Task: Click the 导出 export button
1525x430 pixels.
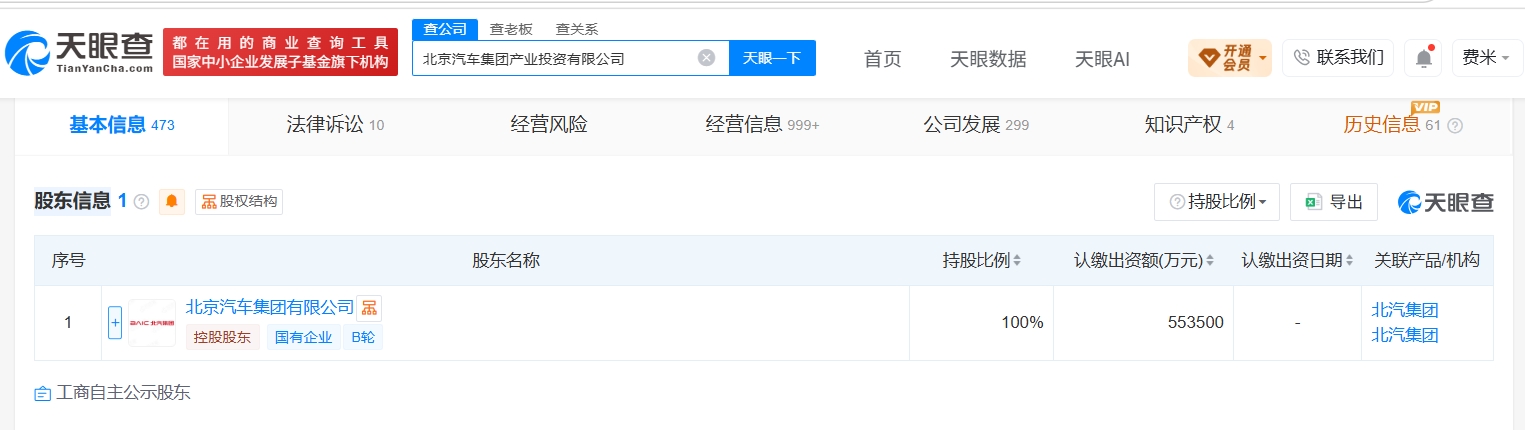Action: coord(1334,202)
